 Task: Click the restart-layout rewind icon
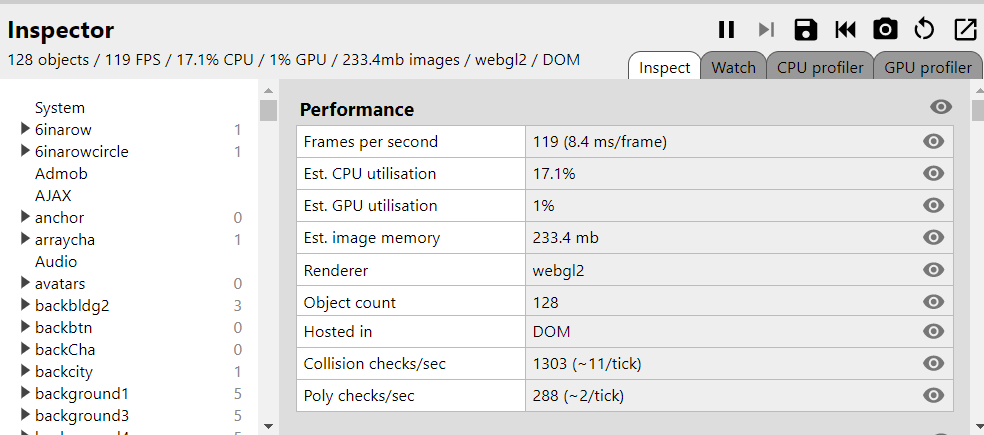click(845, 30)
